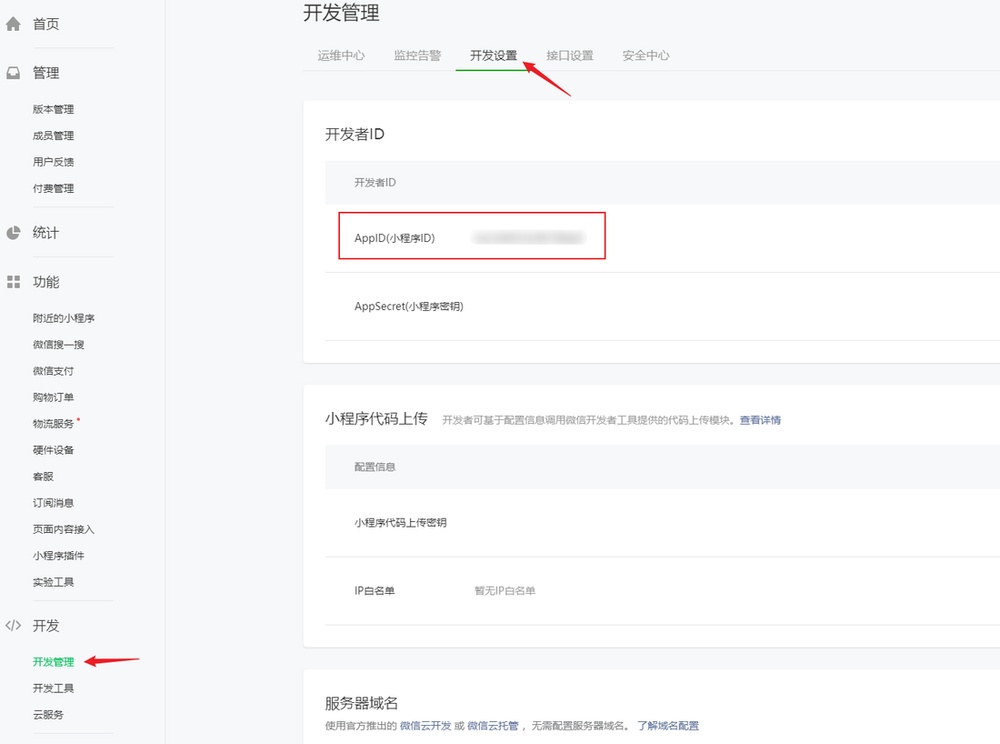
Task: Select 开发工具 in the sidebar
Action: pyautogui.click(x=53, y=689)
